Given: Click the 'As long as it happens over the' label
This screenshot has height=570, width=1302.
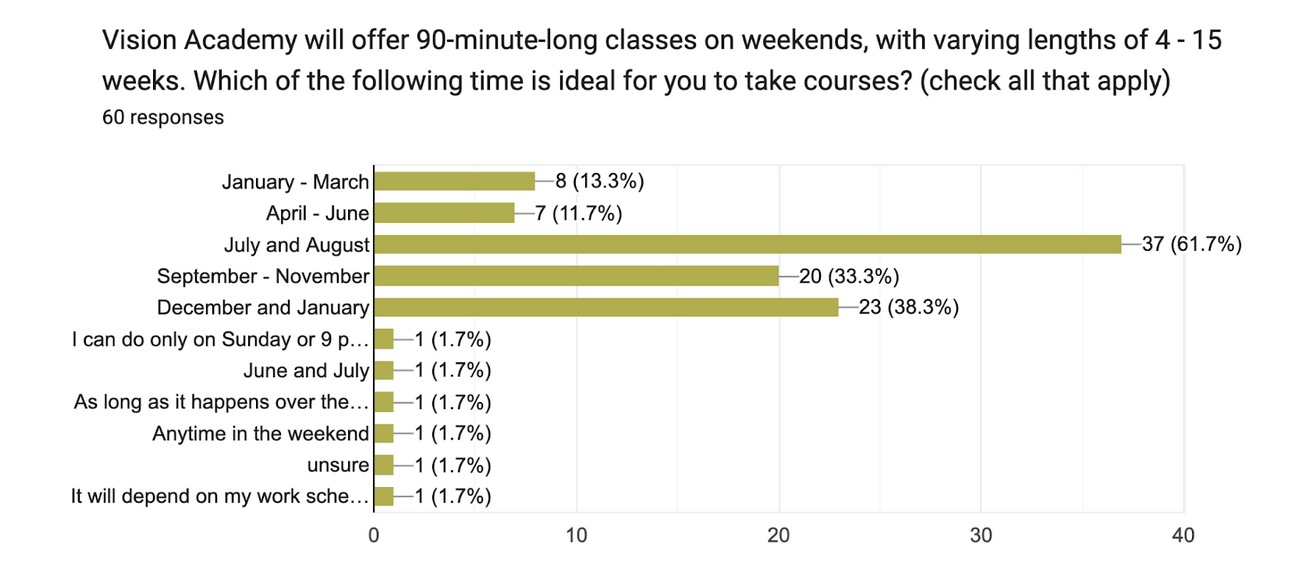Looking at the screenshot, I should pos(222,402).
